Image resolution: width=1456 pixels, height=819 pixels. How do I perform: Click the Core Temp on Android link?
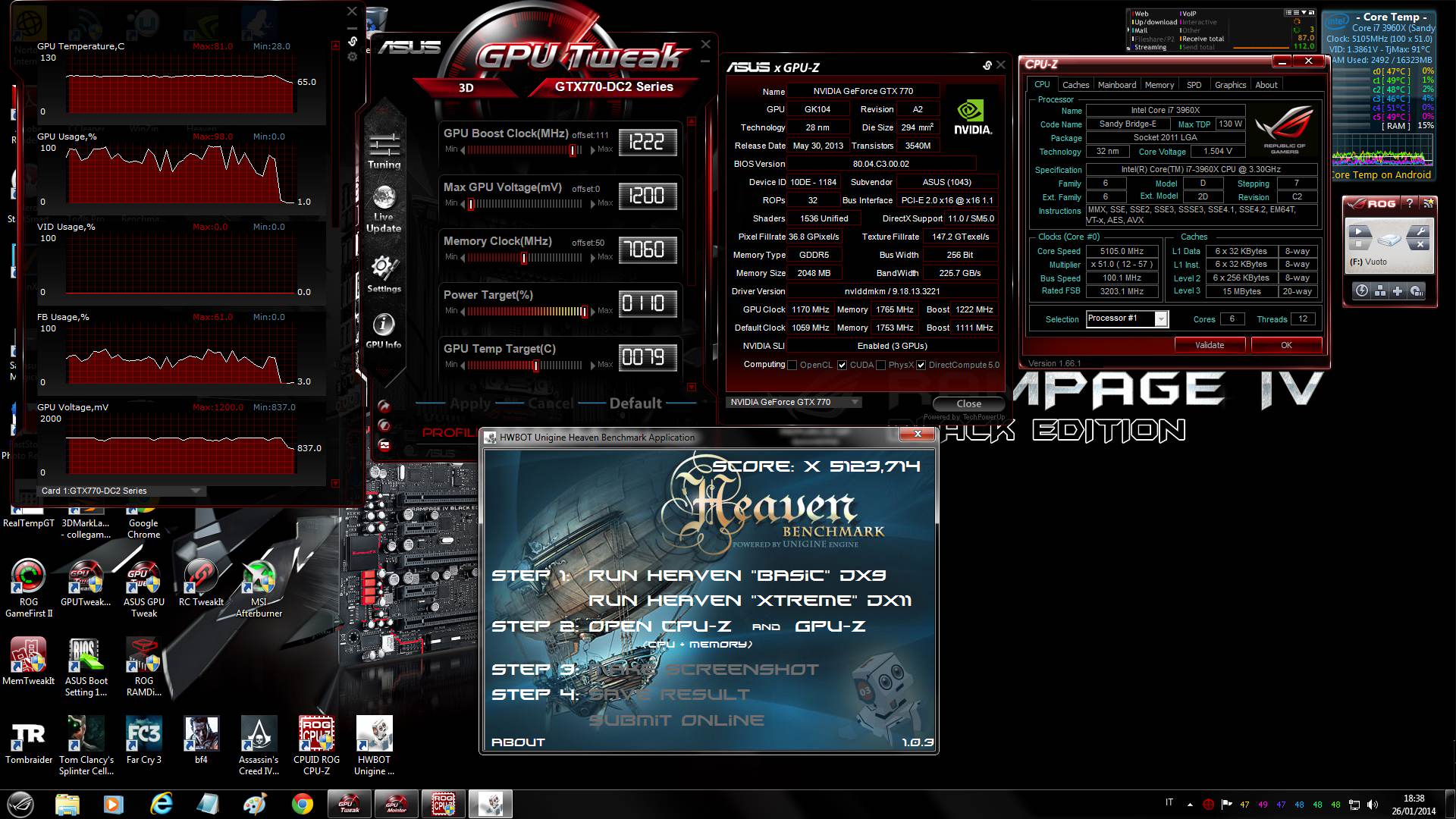[x=1381, y=175]
